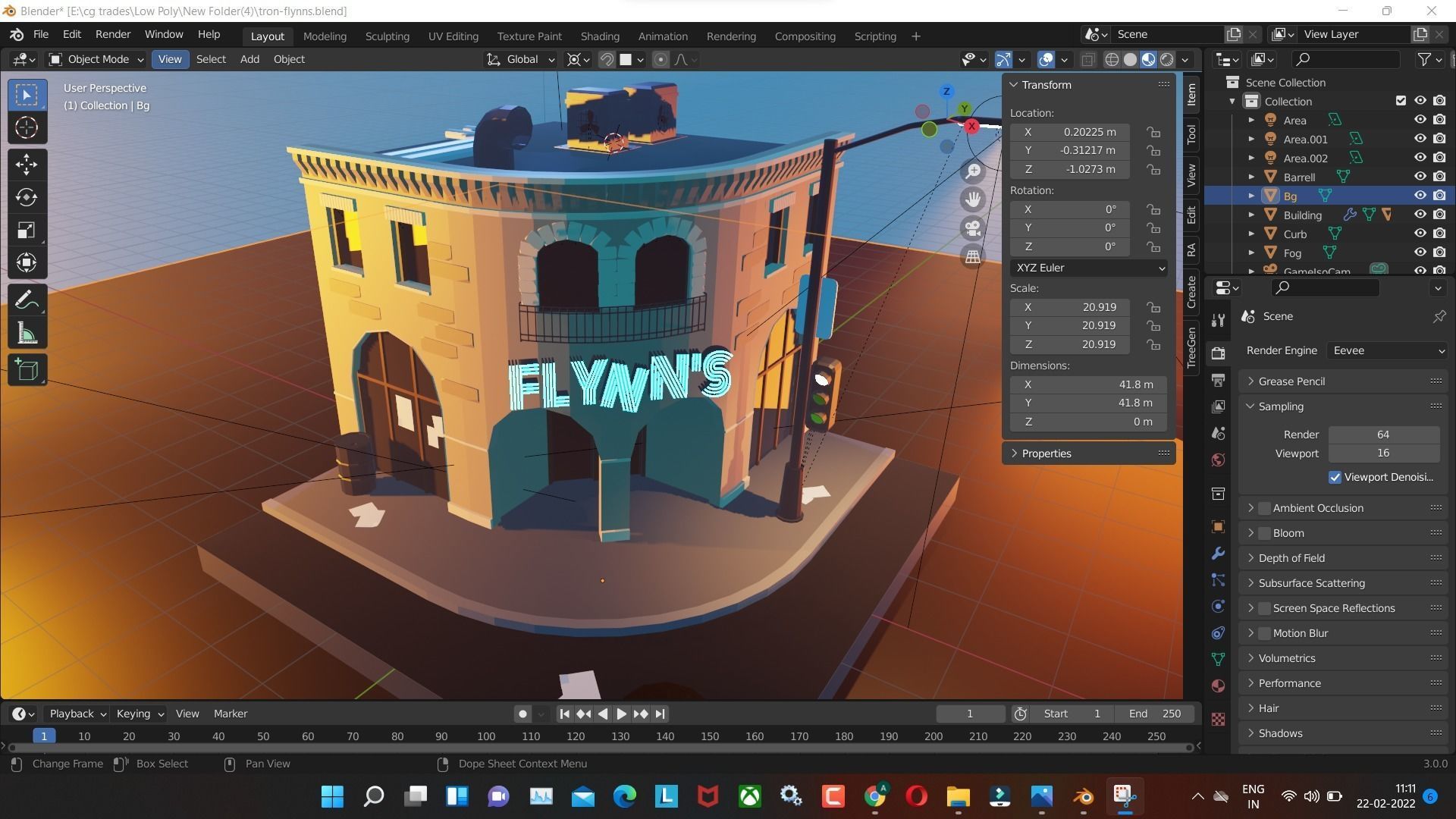Viewport: 1456px width, 819px height.
Task: Switch perspective/orthographic grid icon
Action: (x=973, y=256)
